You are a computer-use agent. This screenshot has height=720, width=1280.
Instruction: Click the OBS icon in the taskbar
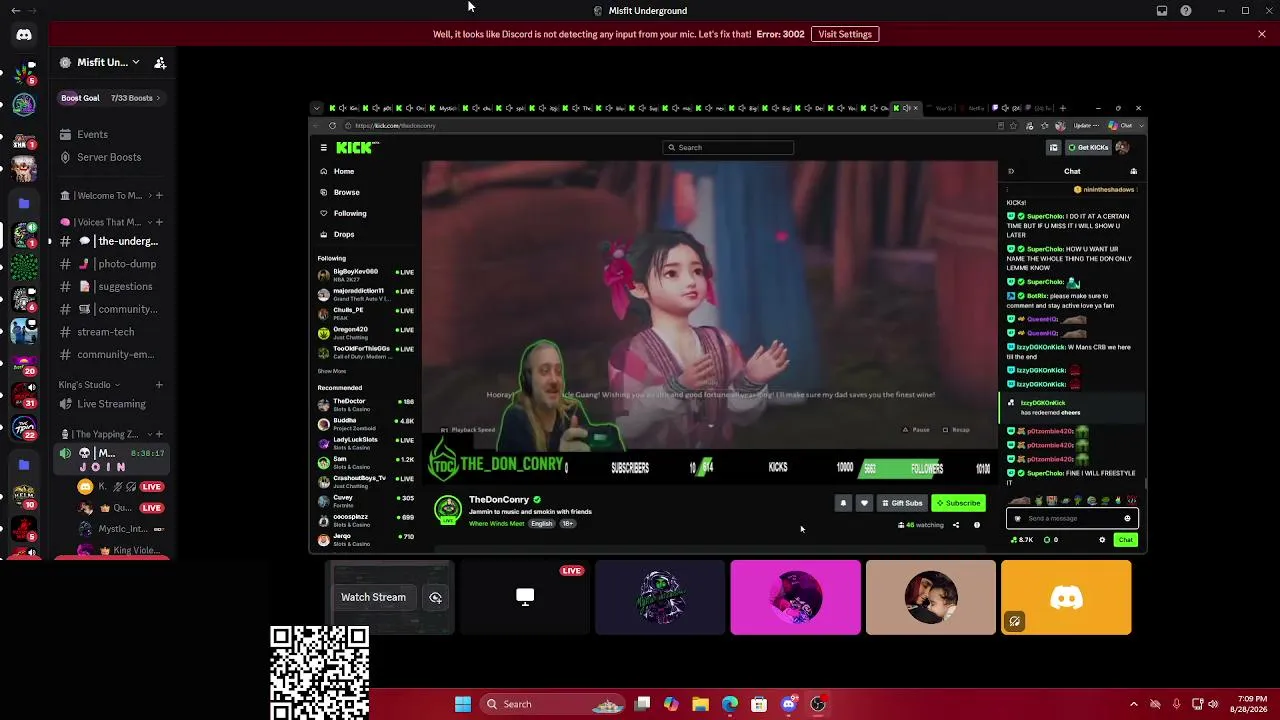point(818,704)
